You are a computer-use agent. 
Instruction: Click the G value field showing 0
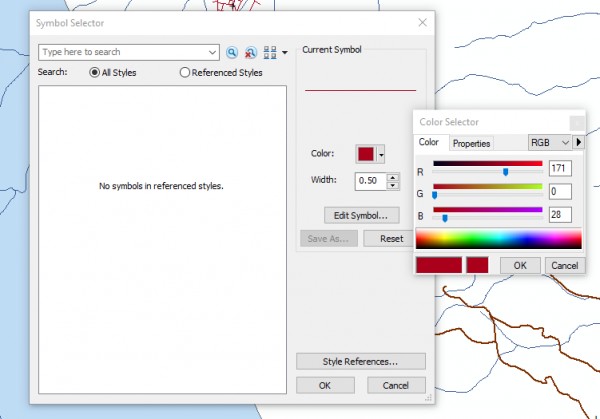(x=560, y=191)
